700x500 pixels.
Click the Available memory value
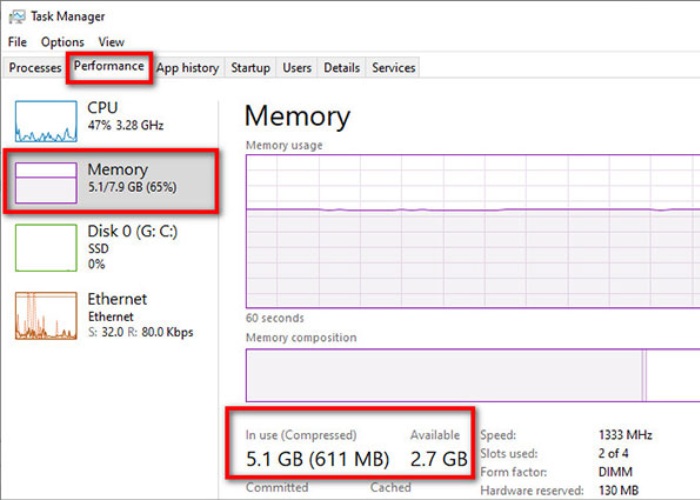pyautogui.click(x=438, y=460)
